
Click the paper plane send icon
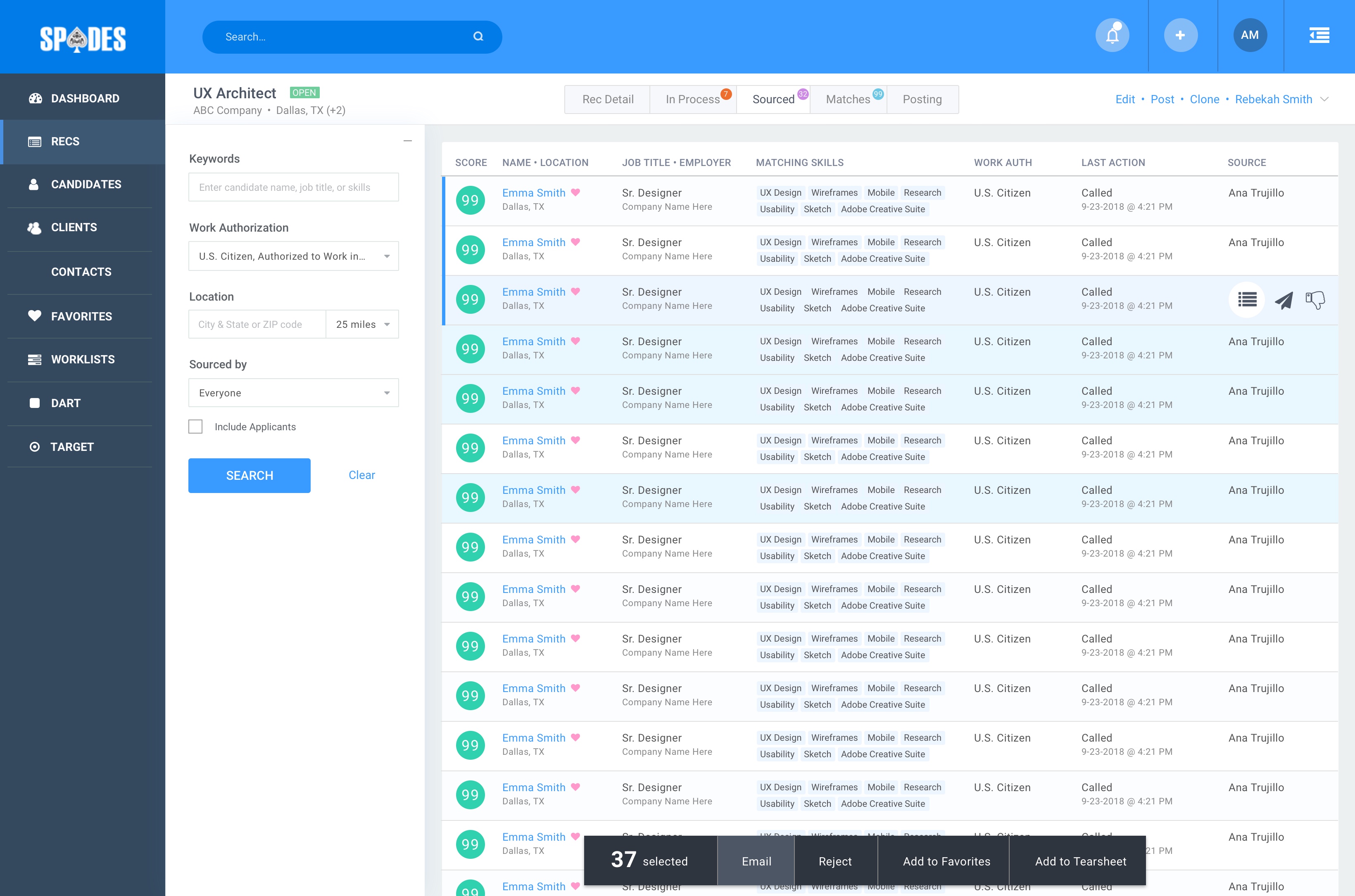[x=1284, y=300]
